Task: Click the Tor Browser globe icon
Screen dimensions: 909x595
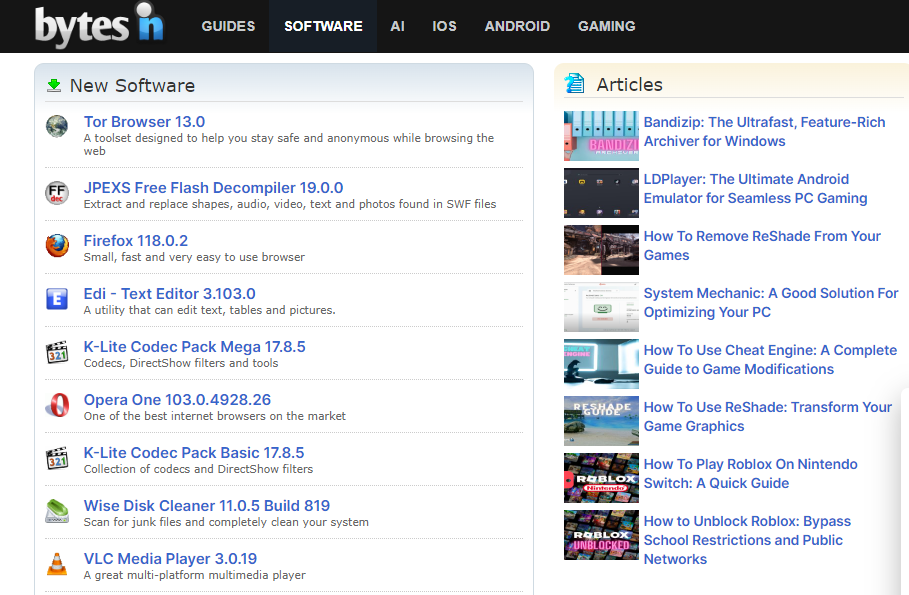Action: click(57, 126)
